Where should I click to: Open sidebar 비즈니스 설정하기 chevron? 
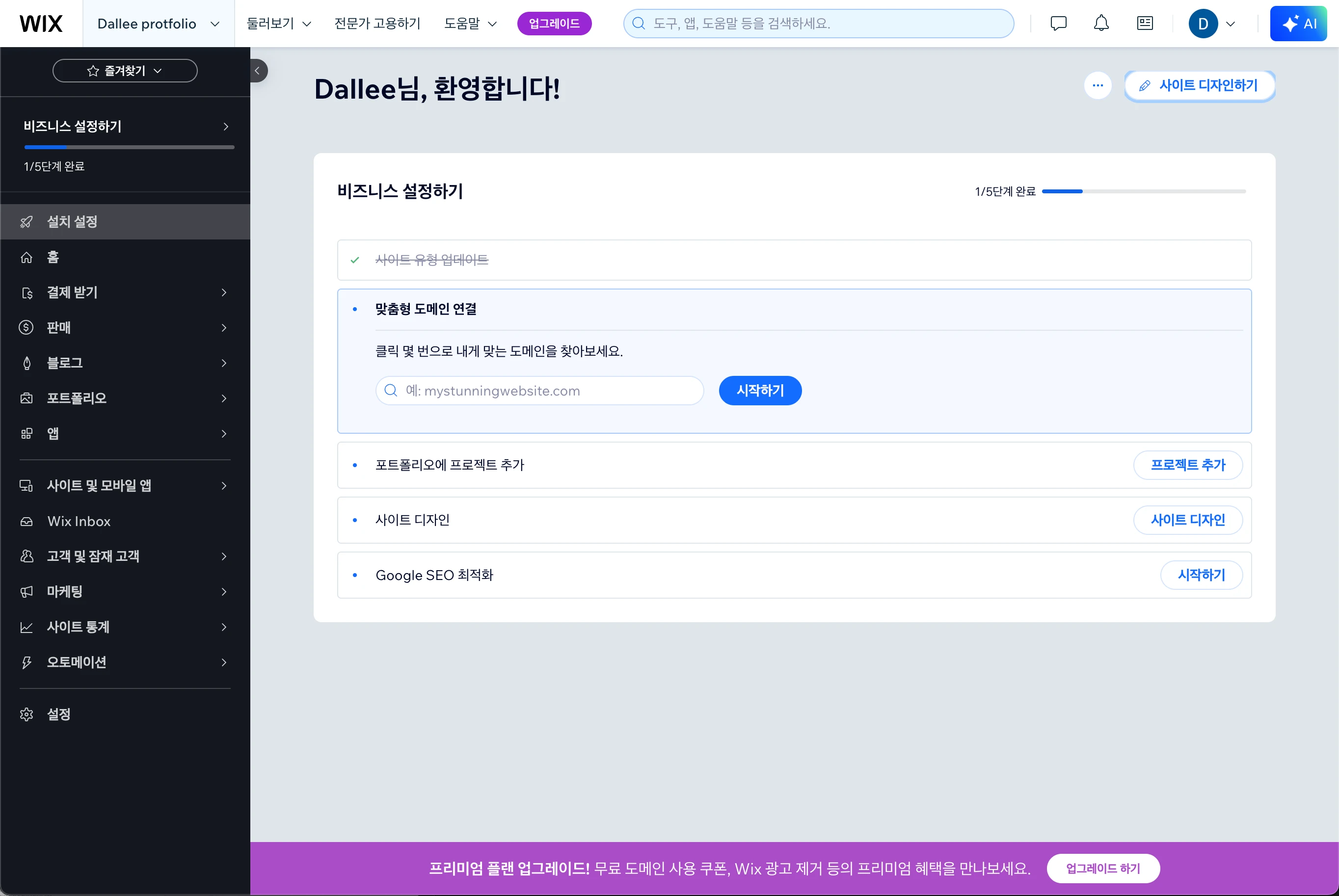pos(226,126)
